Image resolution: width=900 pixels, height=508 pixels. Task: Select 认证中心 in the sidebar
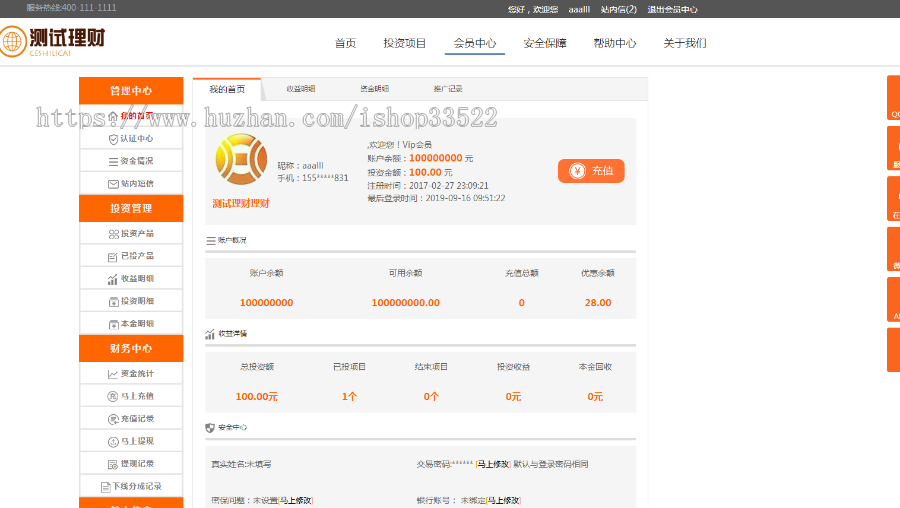coord(131,139)
